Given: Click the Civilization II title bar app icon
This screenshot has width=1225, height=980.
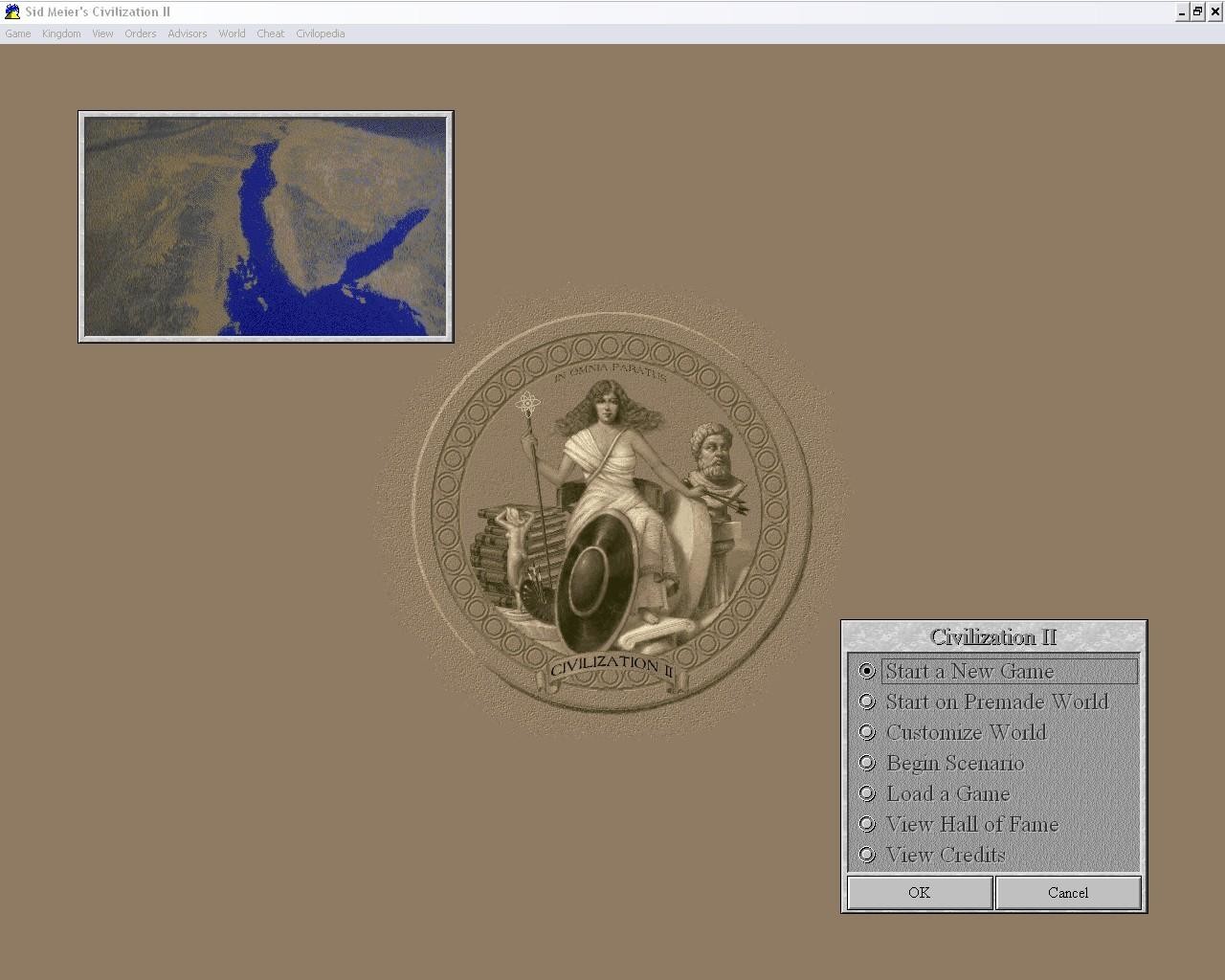Looking at the screenshot, I should [x=12, y=11].
